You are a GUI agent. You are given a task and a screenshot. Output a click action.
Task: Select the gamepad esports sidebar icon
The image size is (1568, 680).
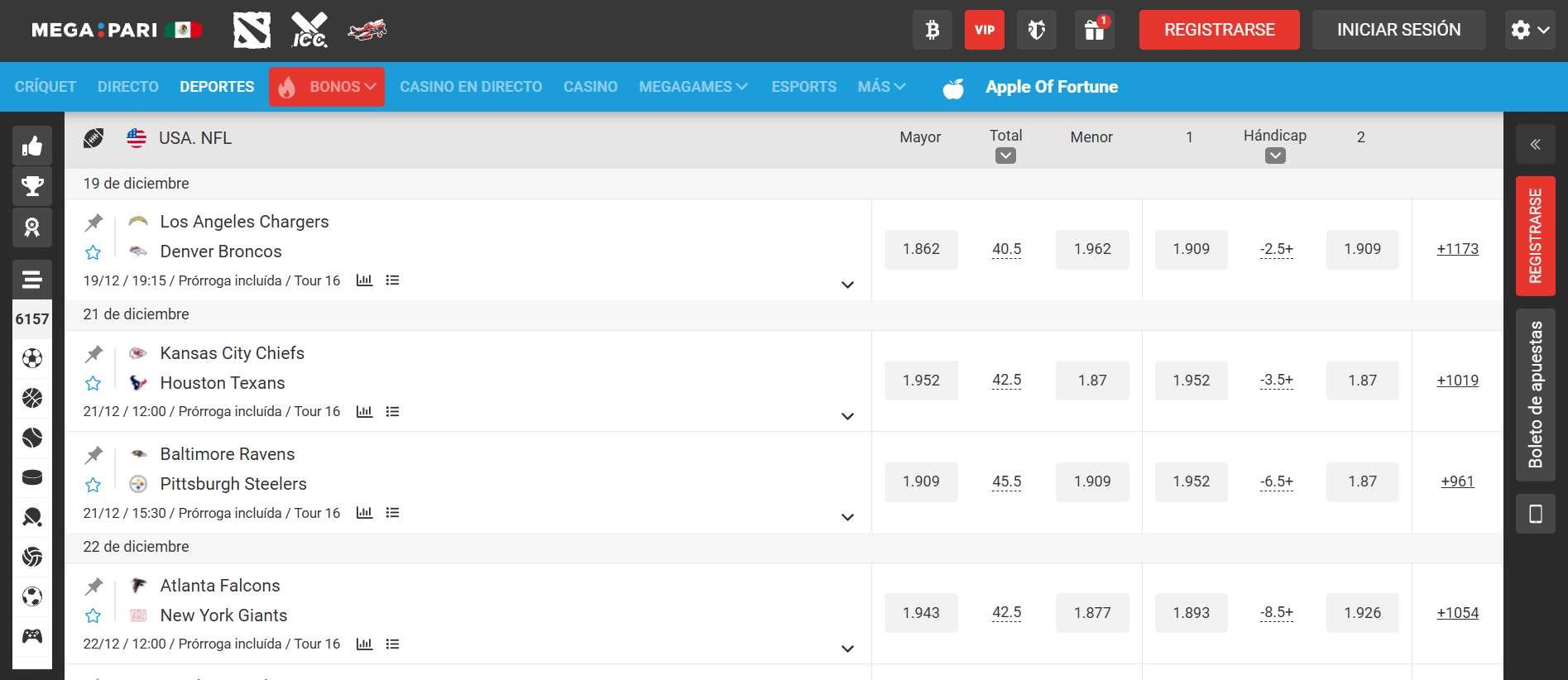[x=32, y=636]
